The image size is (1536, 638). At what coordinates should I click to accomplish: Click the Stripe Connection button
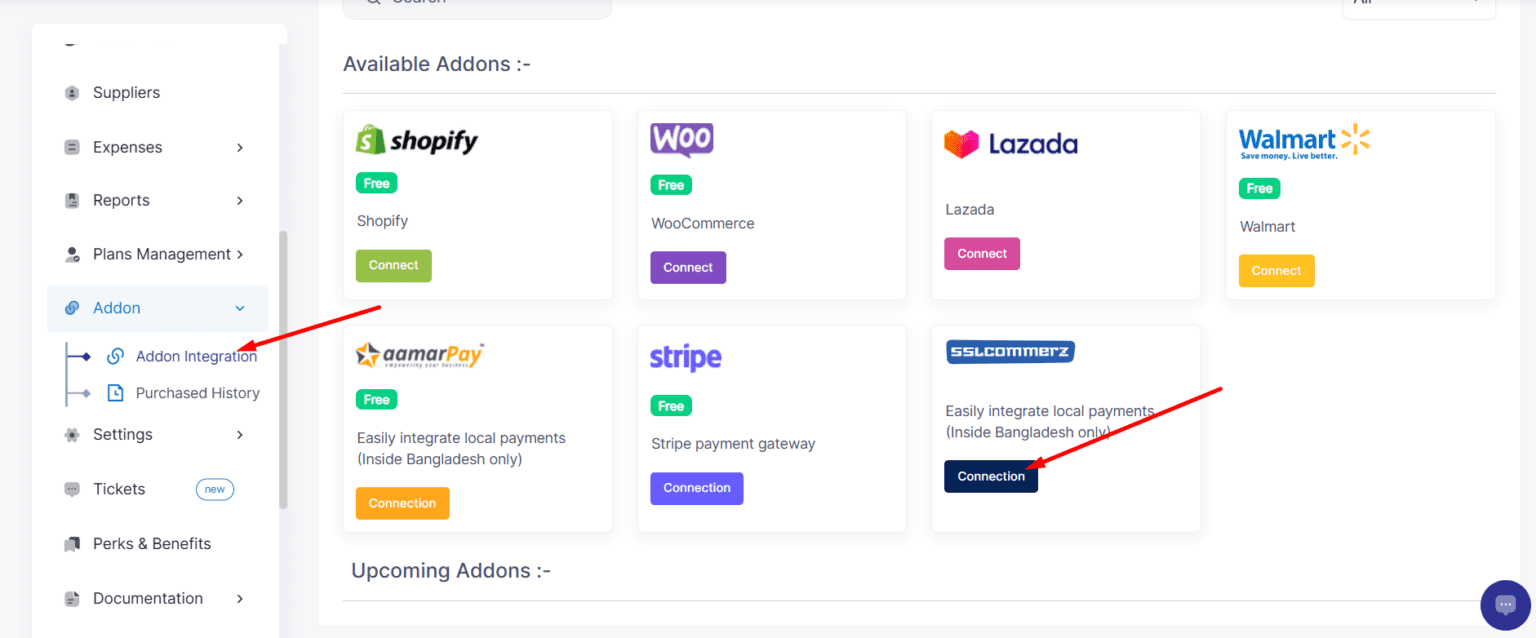696,488
